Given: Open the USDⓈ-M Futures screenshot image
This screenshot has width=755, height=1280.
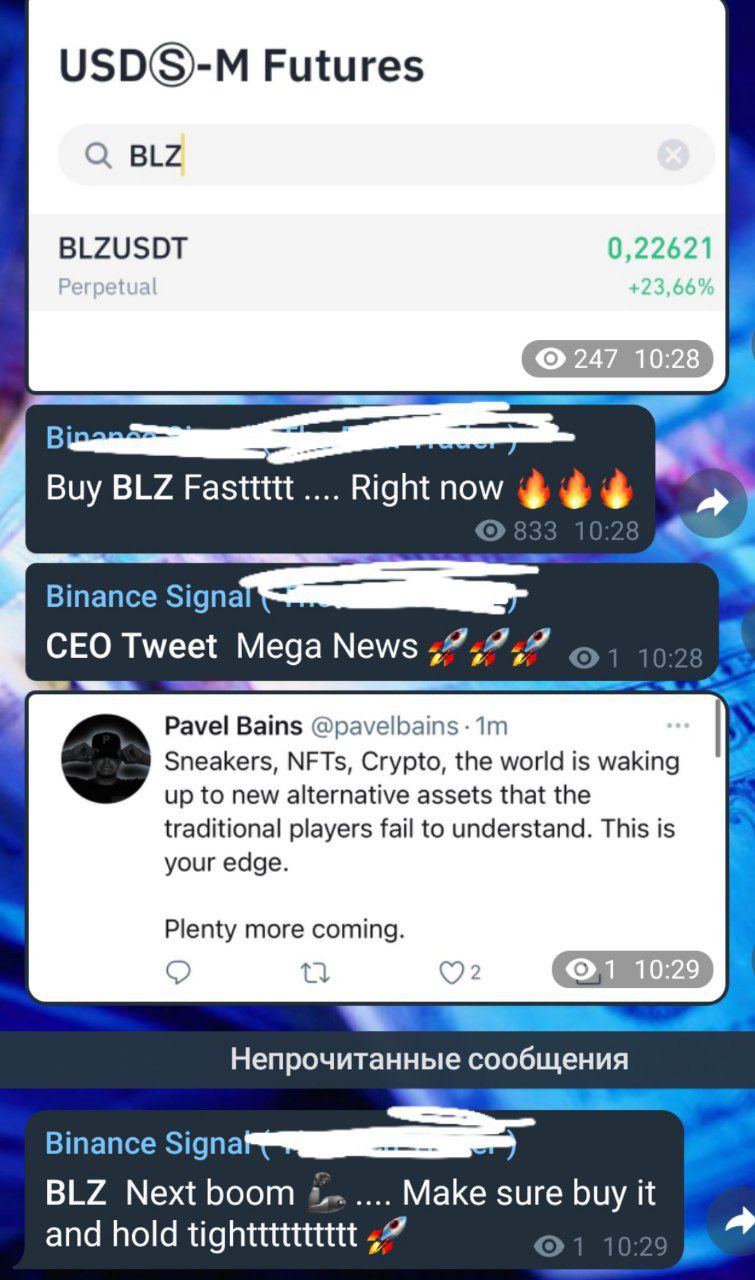Looking at the screenshot, I should [x=377, y=195].
